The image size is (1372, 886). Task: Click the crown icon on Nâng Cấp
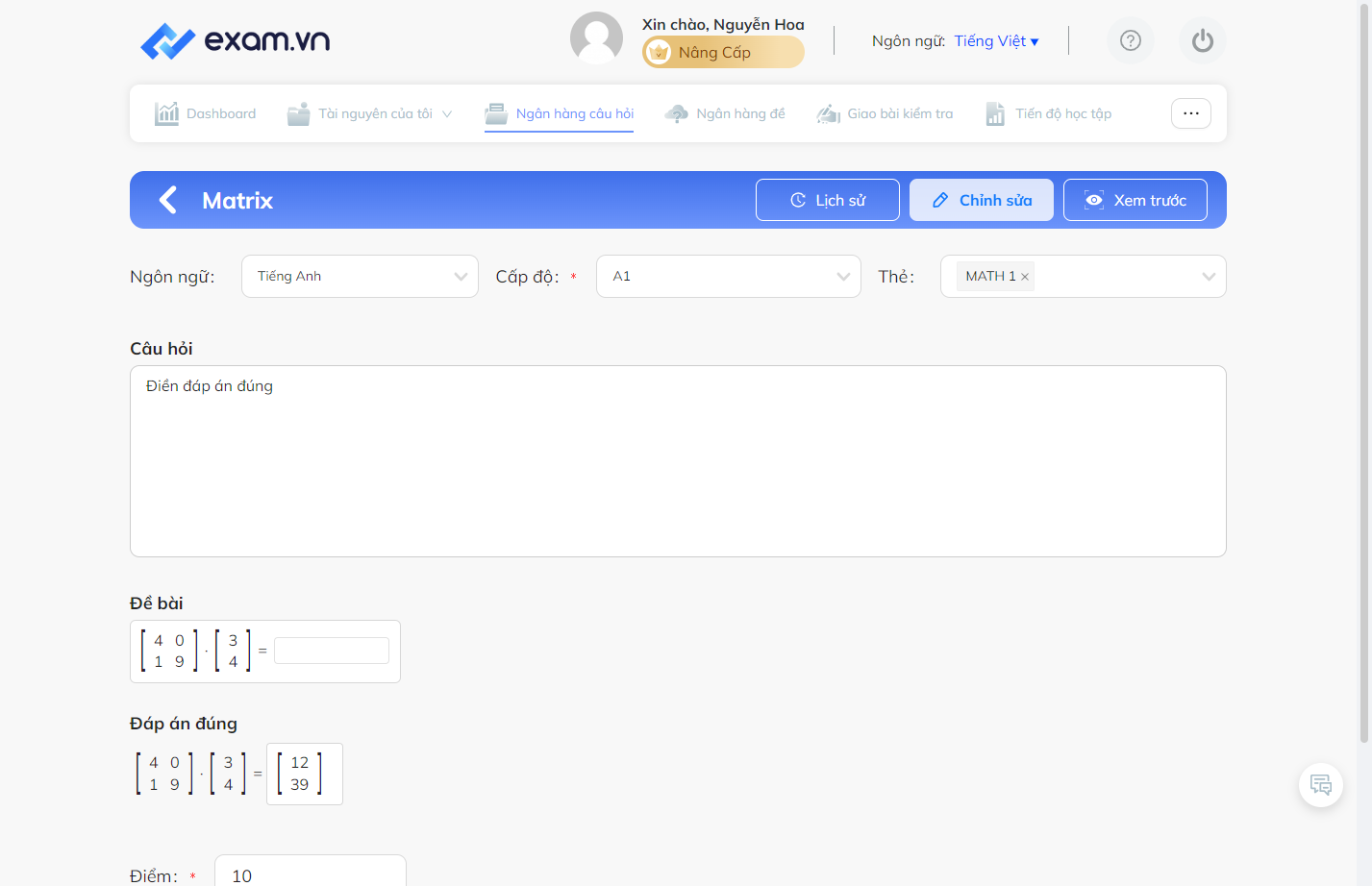[x=659, y=52]
